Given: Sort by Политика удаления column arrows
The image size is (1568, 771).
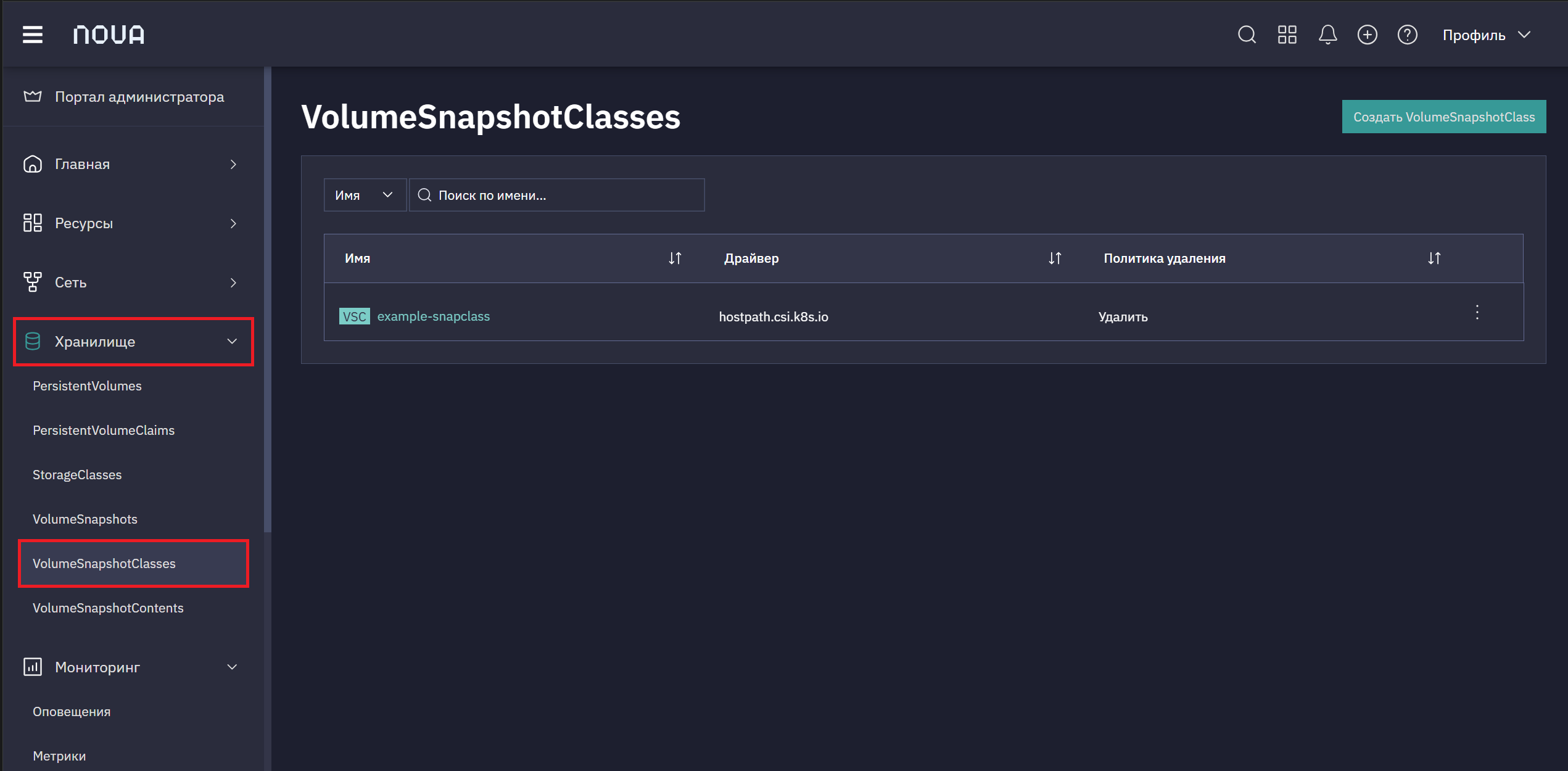Looking at the screenshot, I should [1434, 258].
